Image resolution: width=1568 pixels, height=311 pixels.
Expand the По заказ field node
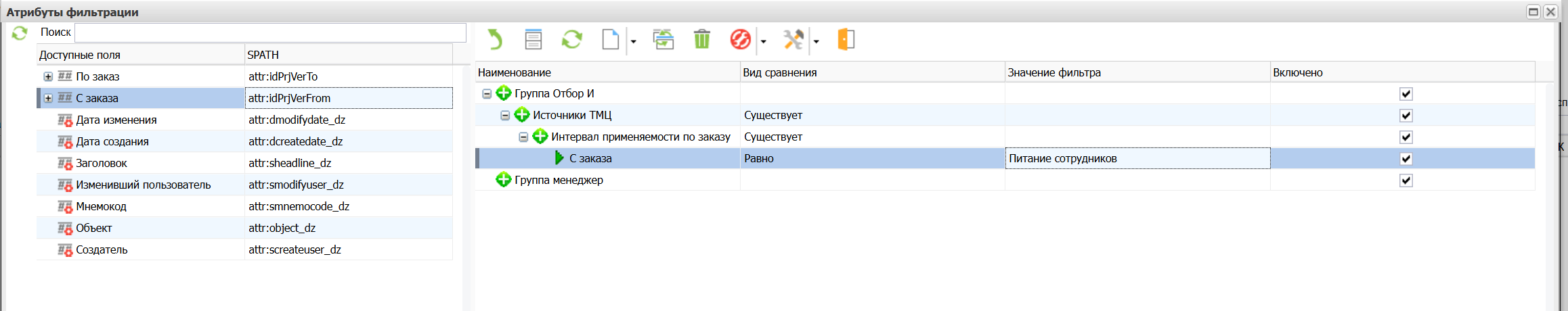coord(48,76)
